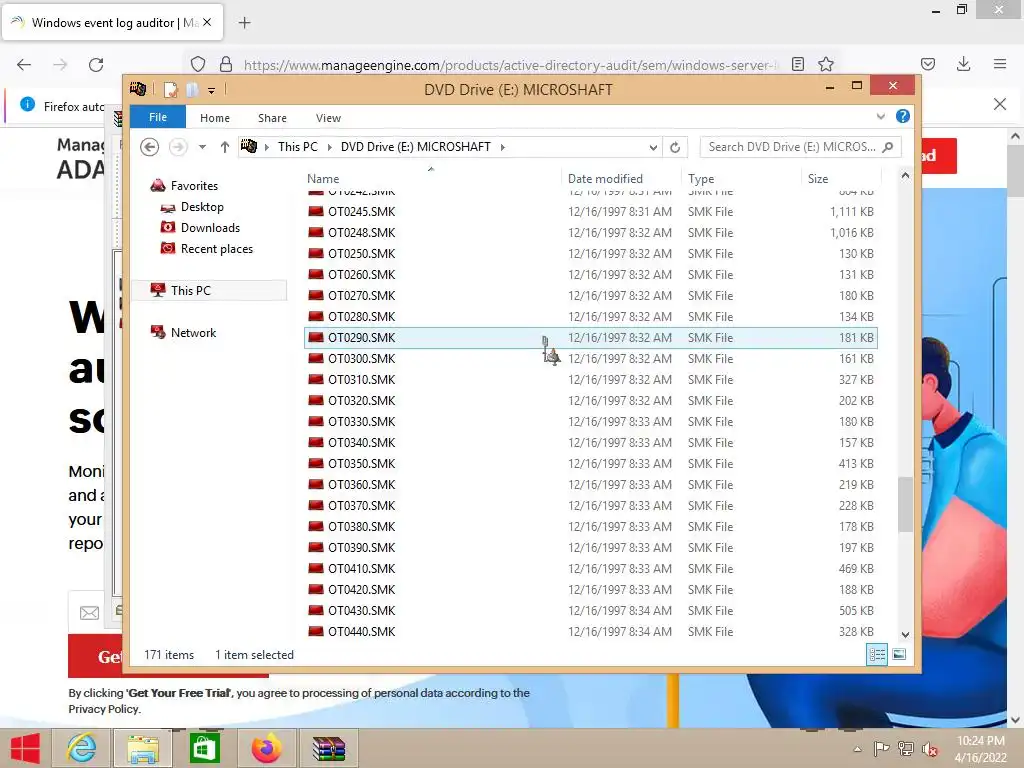Select This PC in the address breadcrumb
This screenshot has width=1024, height=768.
coord(298,147)
